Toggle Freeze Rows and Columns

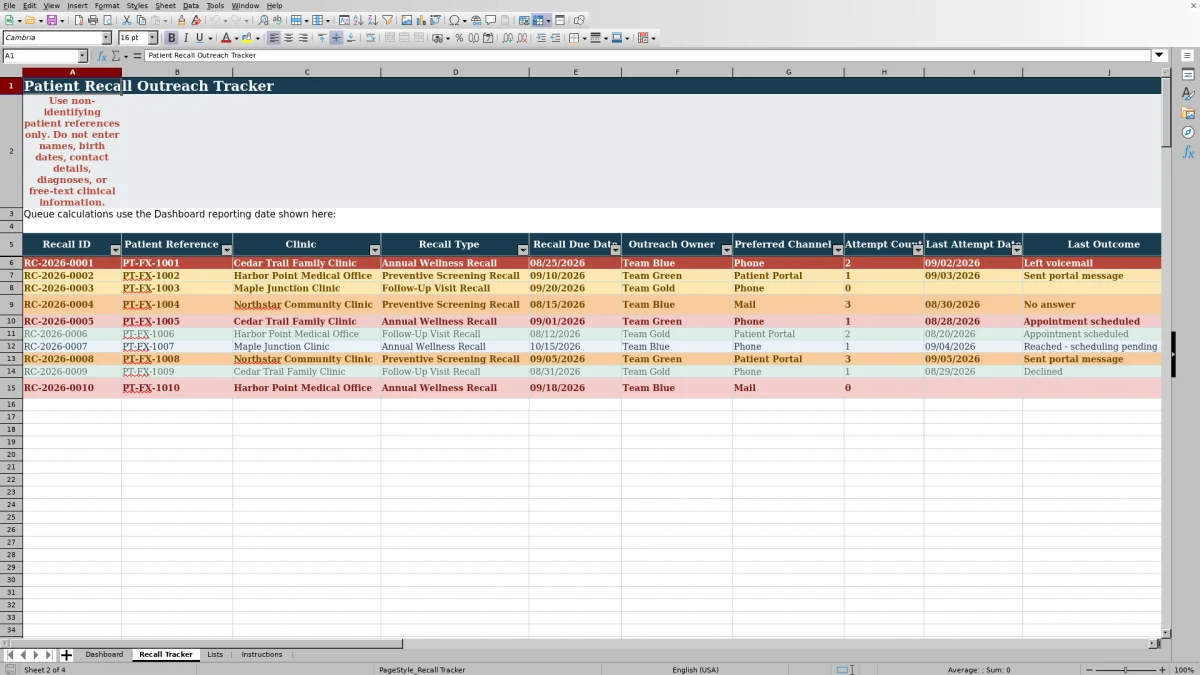click(x=540, y=20)
